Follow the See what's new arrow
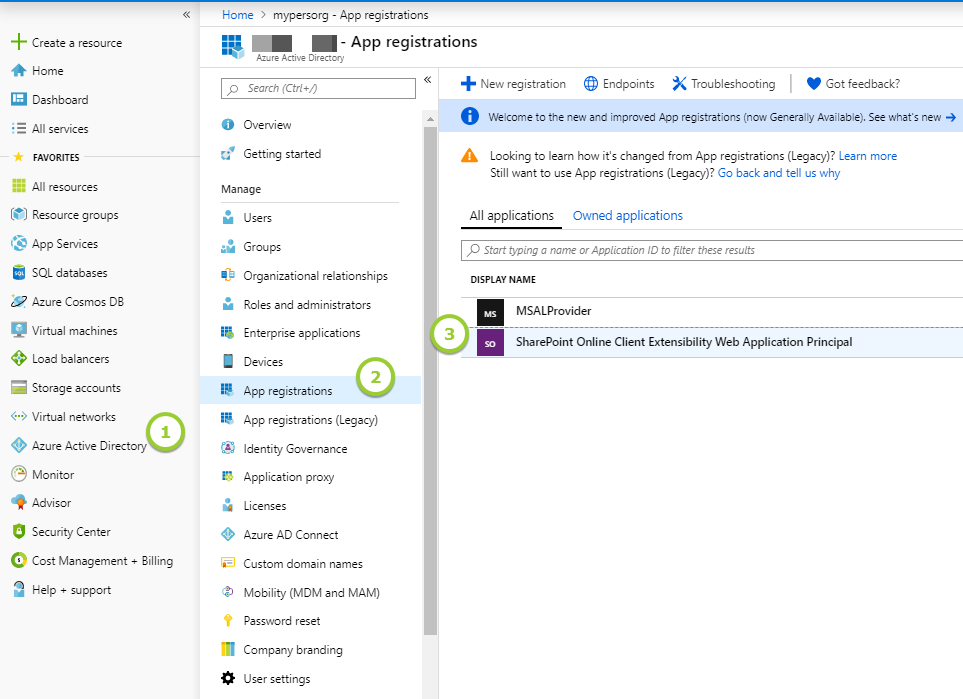 [x=951, y=117]
